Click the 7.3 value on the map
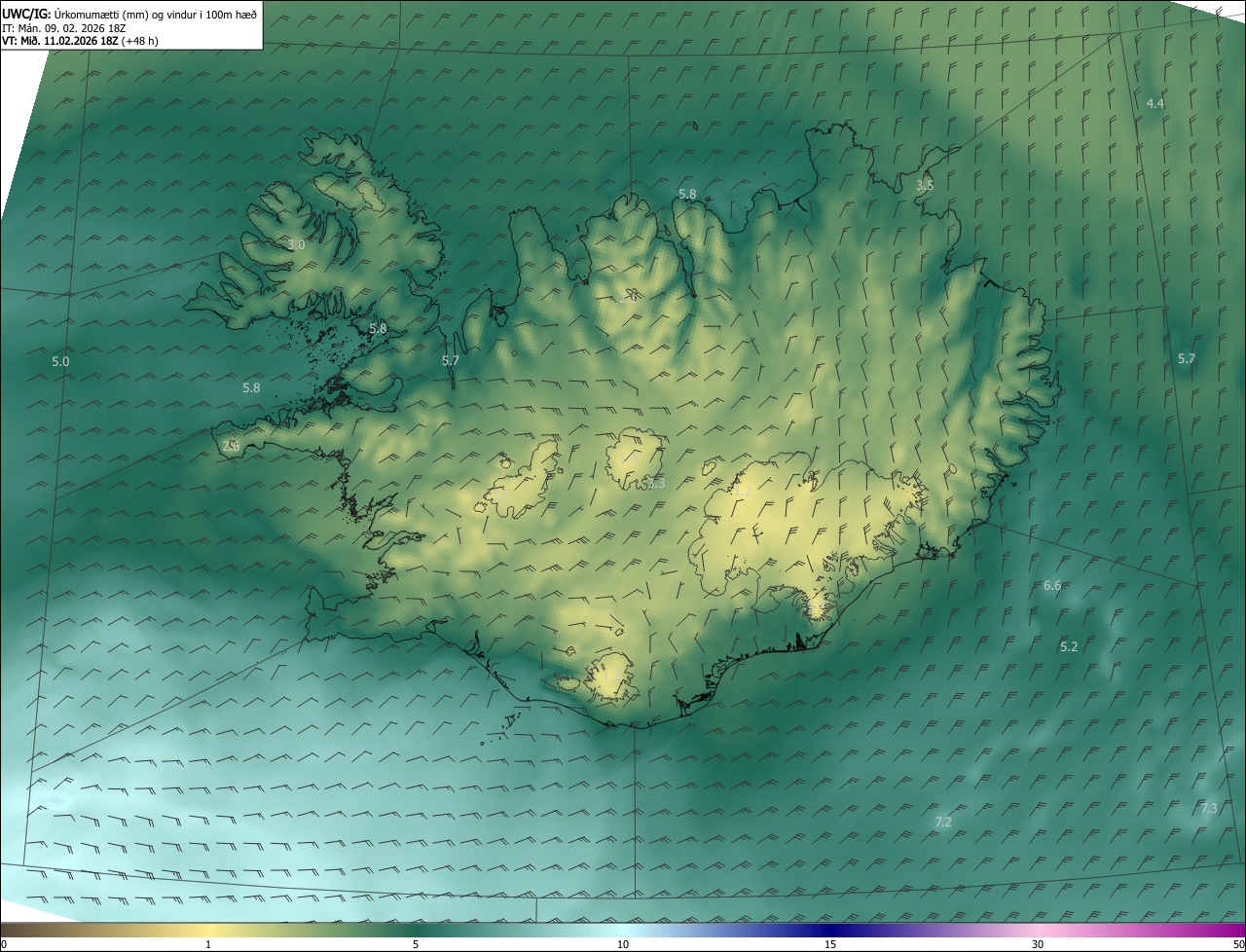Viewport: 1246px width, 952px height. click(x=1208, y=808)
